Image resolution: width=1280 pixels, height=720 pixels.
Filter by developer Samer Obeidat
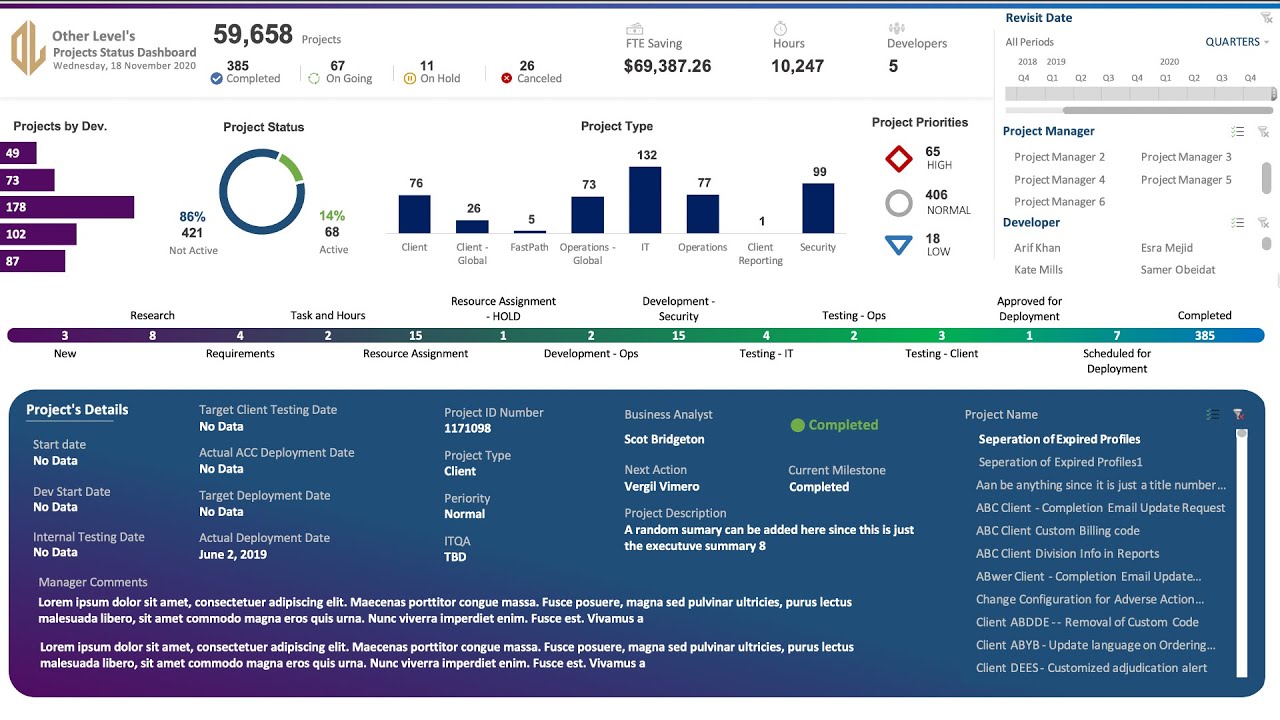click(1178, 270)
